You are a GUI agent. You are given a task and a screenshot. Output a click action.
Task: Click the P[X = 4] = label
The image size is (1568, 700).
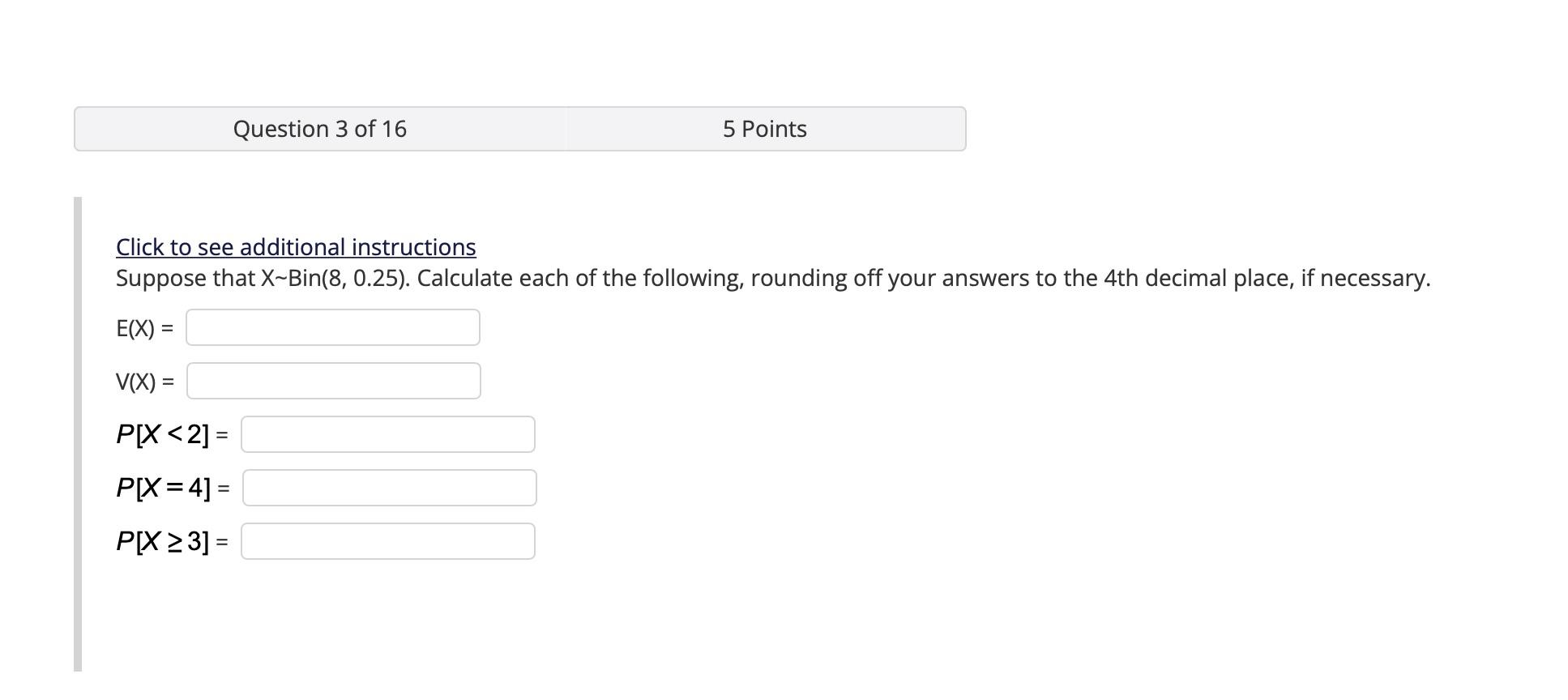[x=173, y=488]
